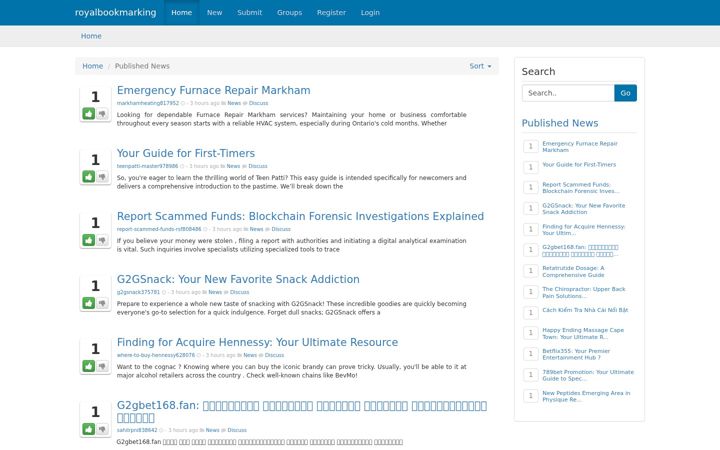Open Finding for Acquire Hennessy article title
This screenshot has width=720, height=450.
pos(257,342)
